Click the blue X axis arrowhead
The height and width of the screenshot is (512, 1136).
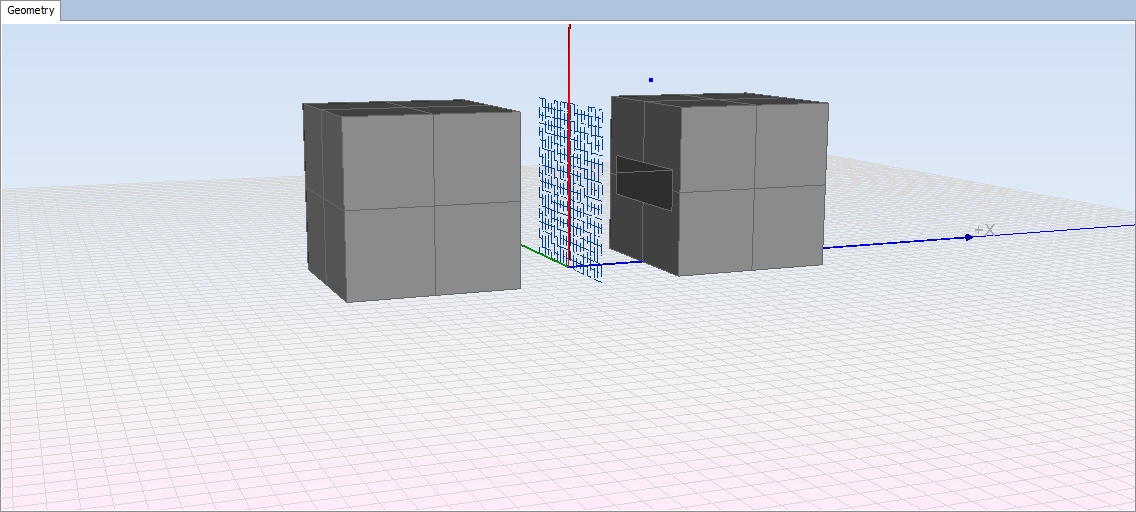(x=968, y=237)
